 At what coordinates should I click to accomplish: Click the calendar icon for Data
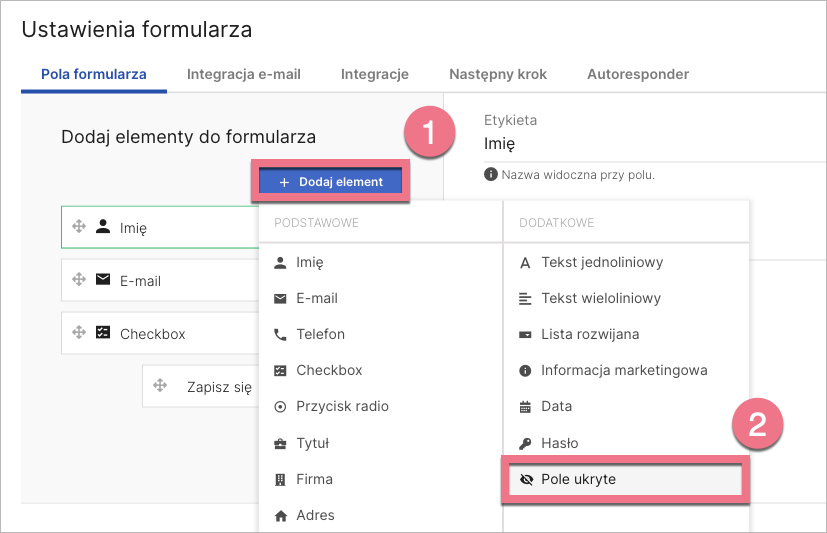[x=525, y=407]
